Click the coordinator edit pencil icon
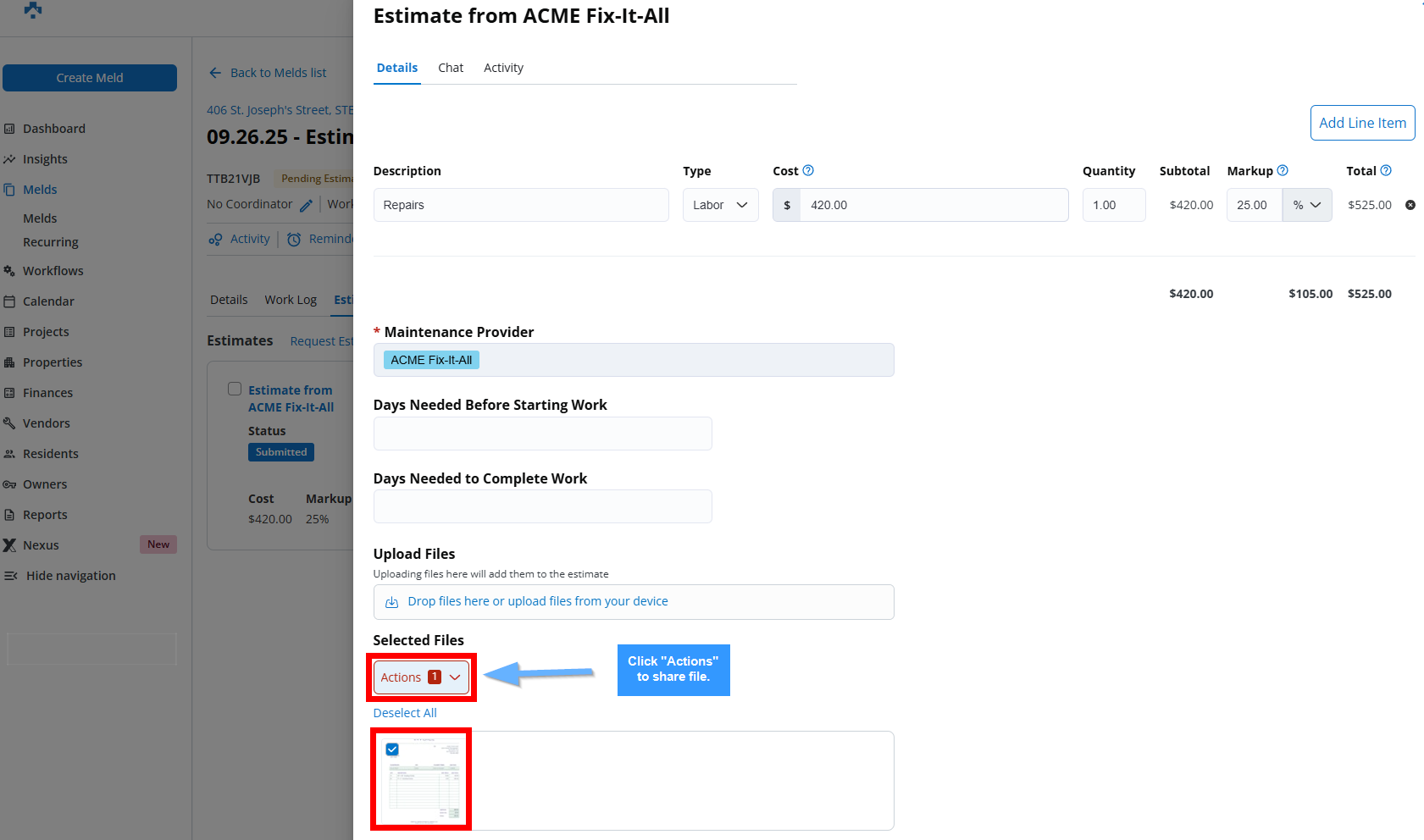 [x=307, y=205]
